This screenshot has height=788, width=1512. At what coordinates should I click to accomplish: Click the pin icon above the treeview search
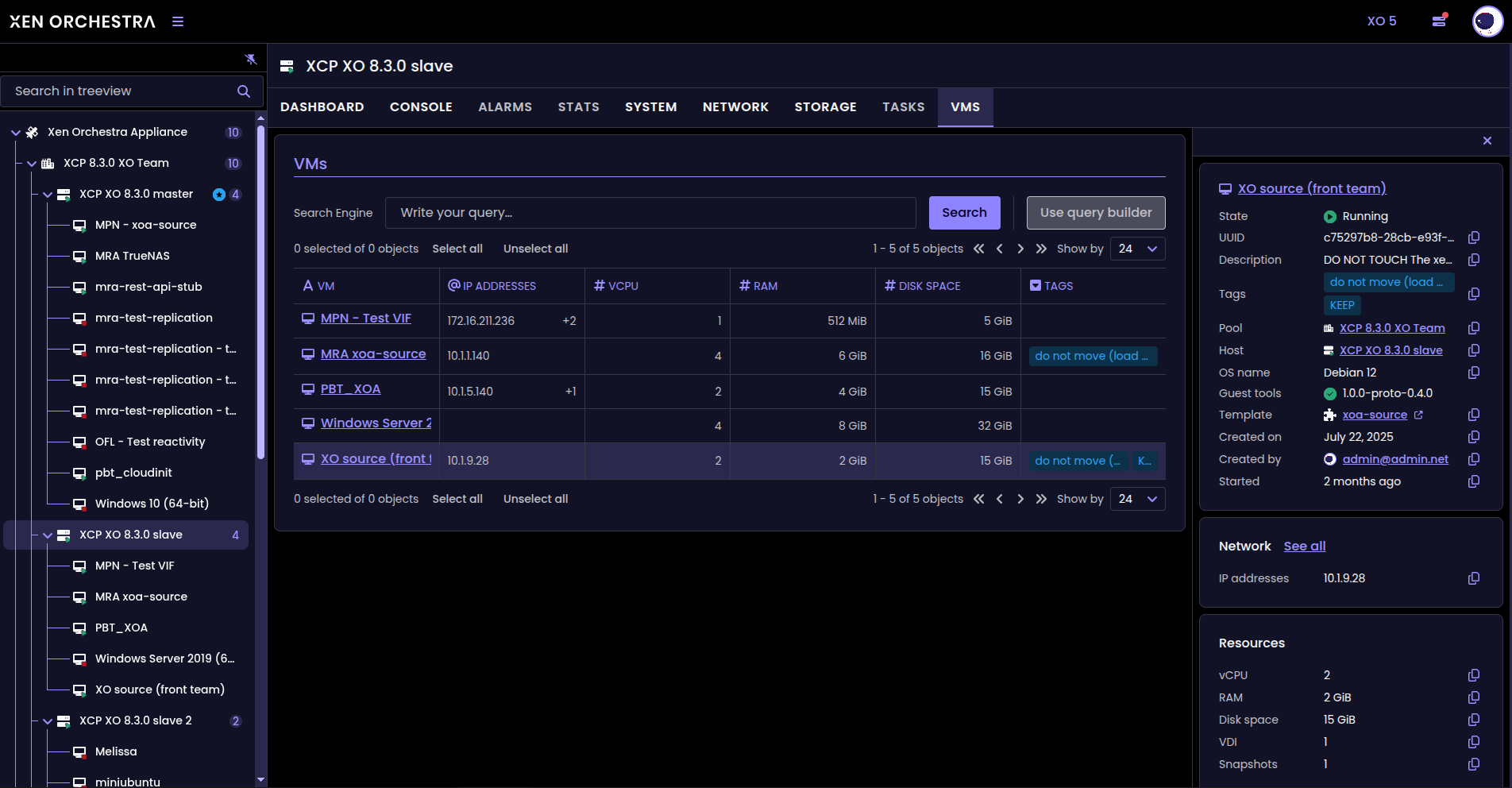251,59
